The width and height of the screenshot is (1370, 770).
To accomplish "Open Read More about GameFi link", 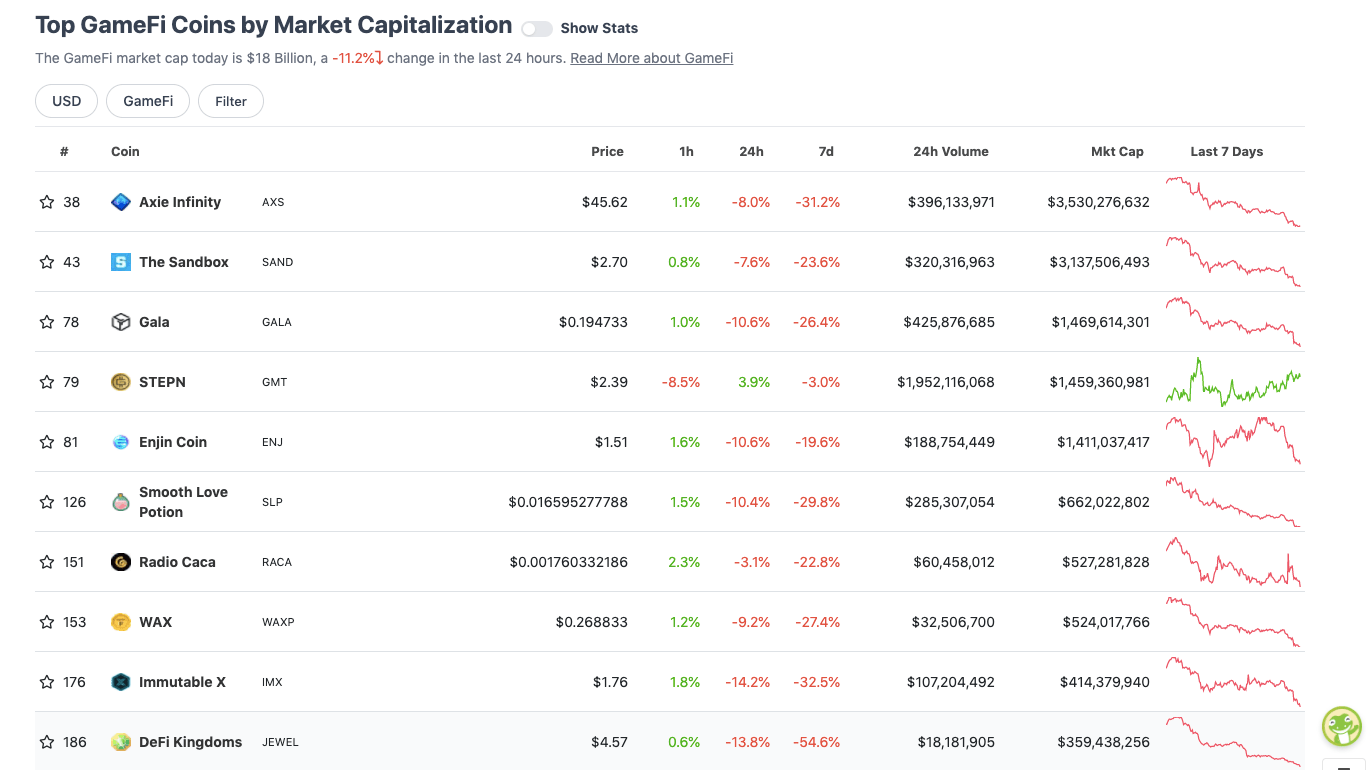I will (x=652, y=58).
